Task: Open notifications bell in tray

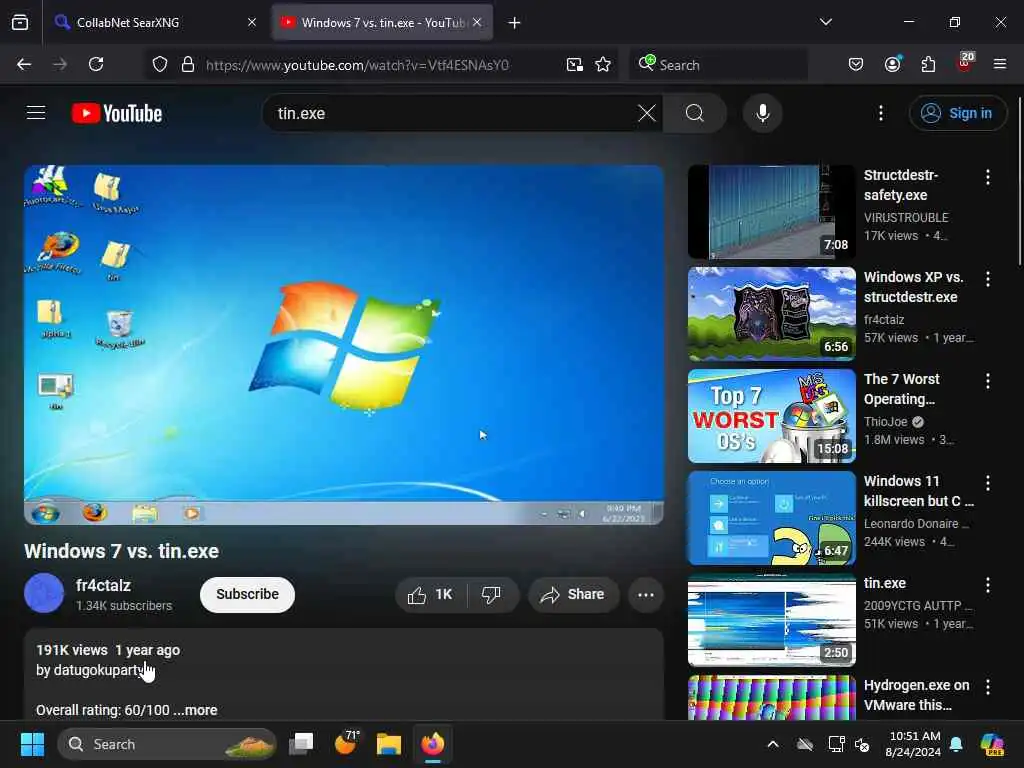Action: (956, 744)
